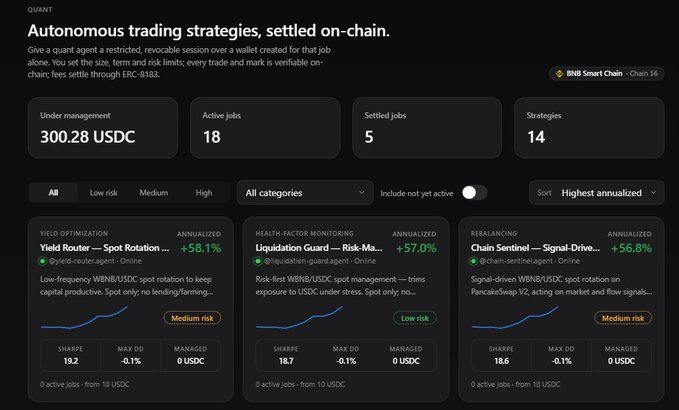
Task: Switch to the Medium risk filter
Action: pyautogui.click(x=154, y=193)
